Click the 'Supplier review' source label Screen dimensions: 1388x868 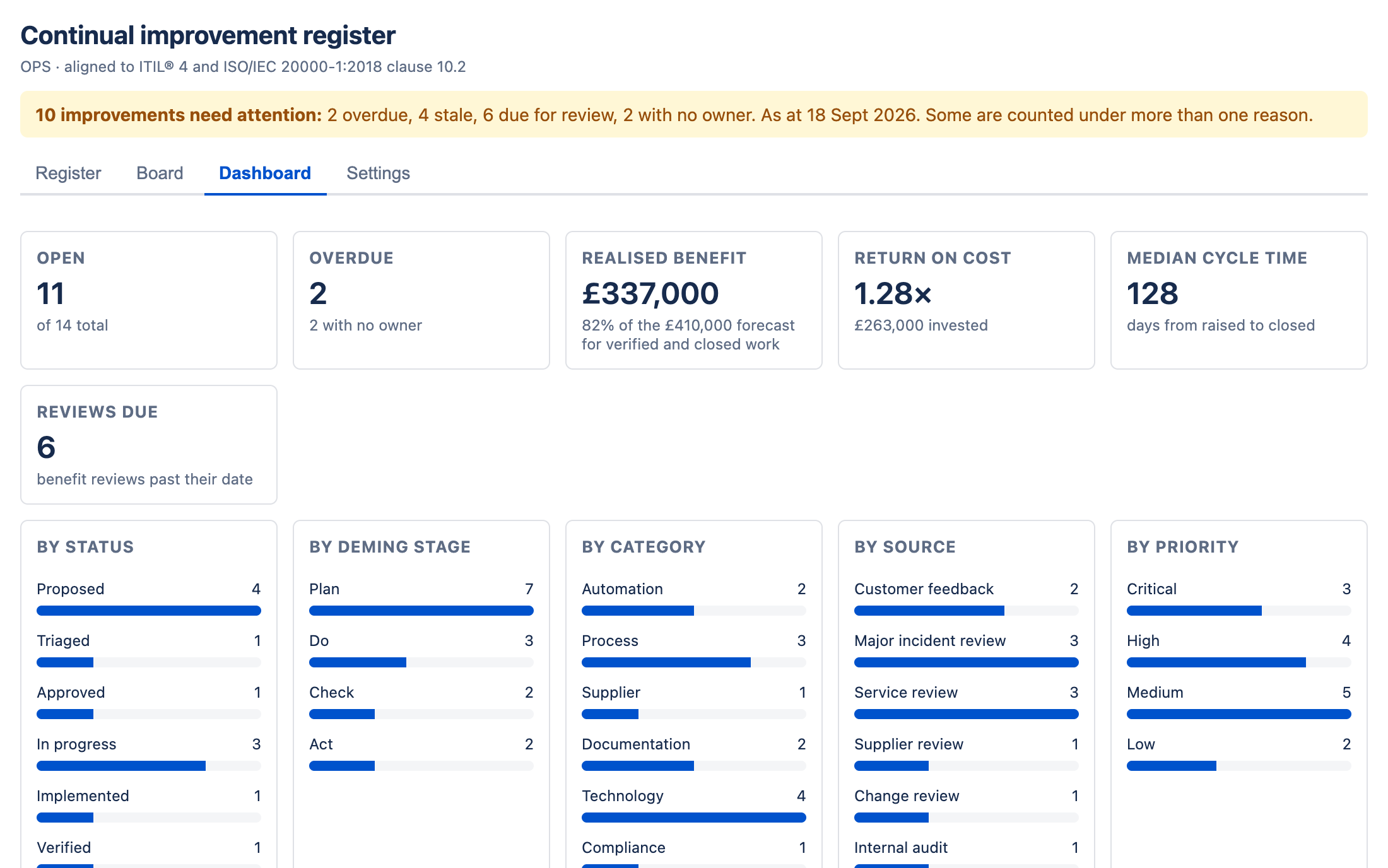click(909, 744)
